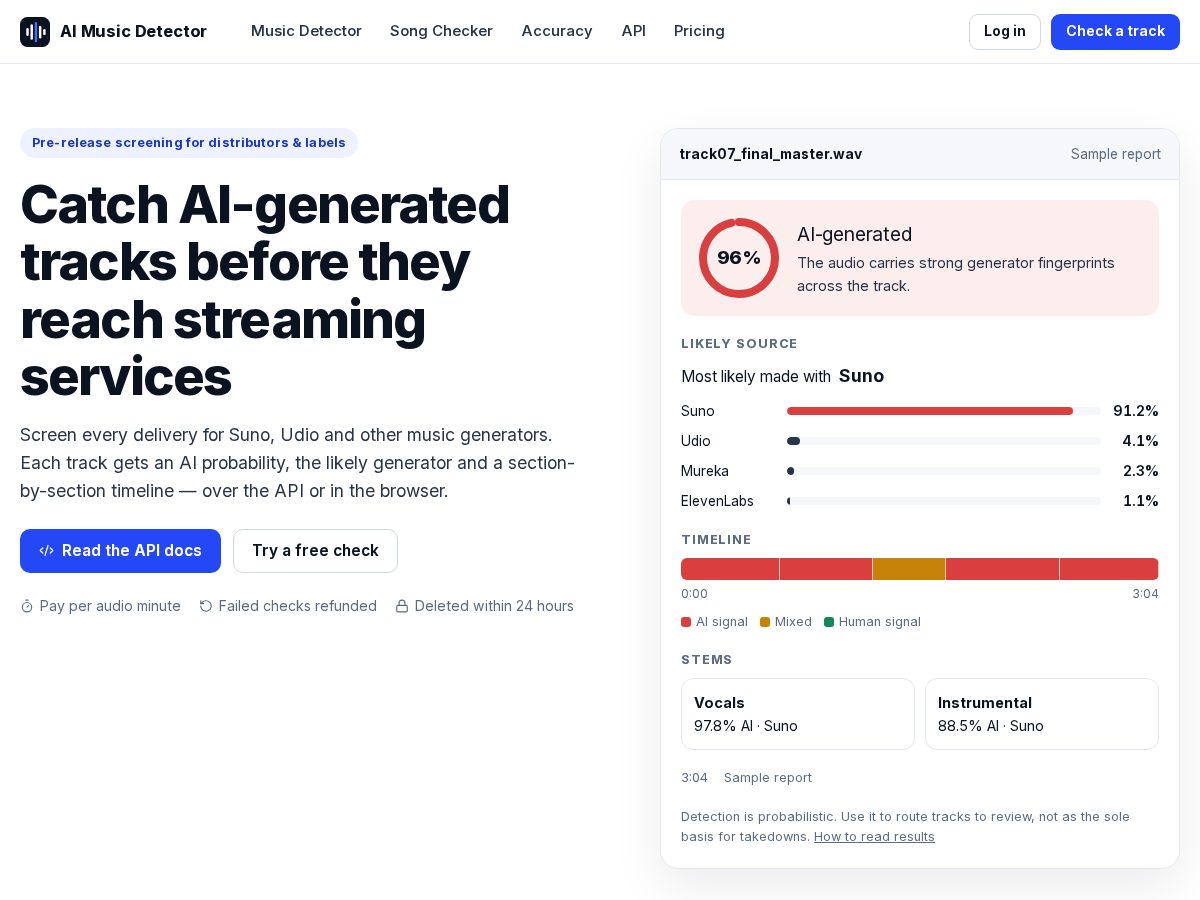Click Try a free check button
This screenshot has height=900, width=1200.
coord(315,551)
